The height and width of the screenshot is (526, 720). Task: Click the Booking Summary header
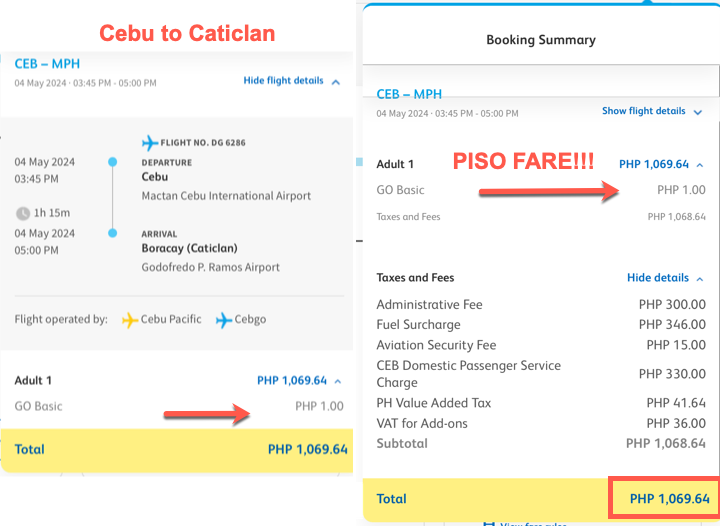(x=540, y=41)
